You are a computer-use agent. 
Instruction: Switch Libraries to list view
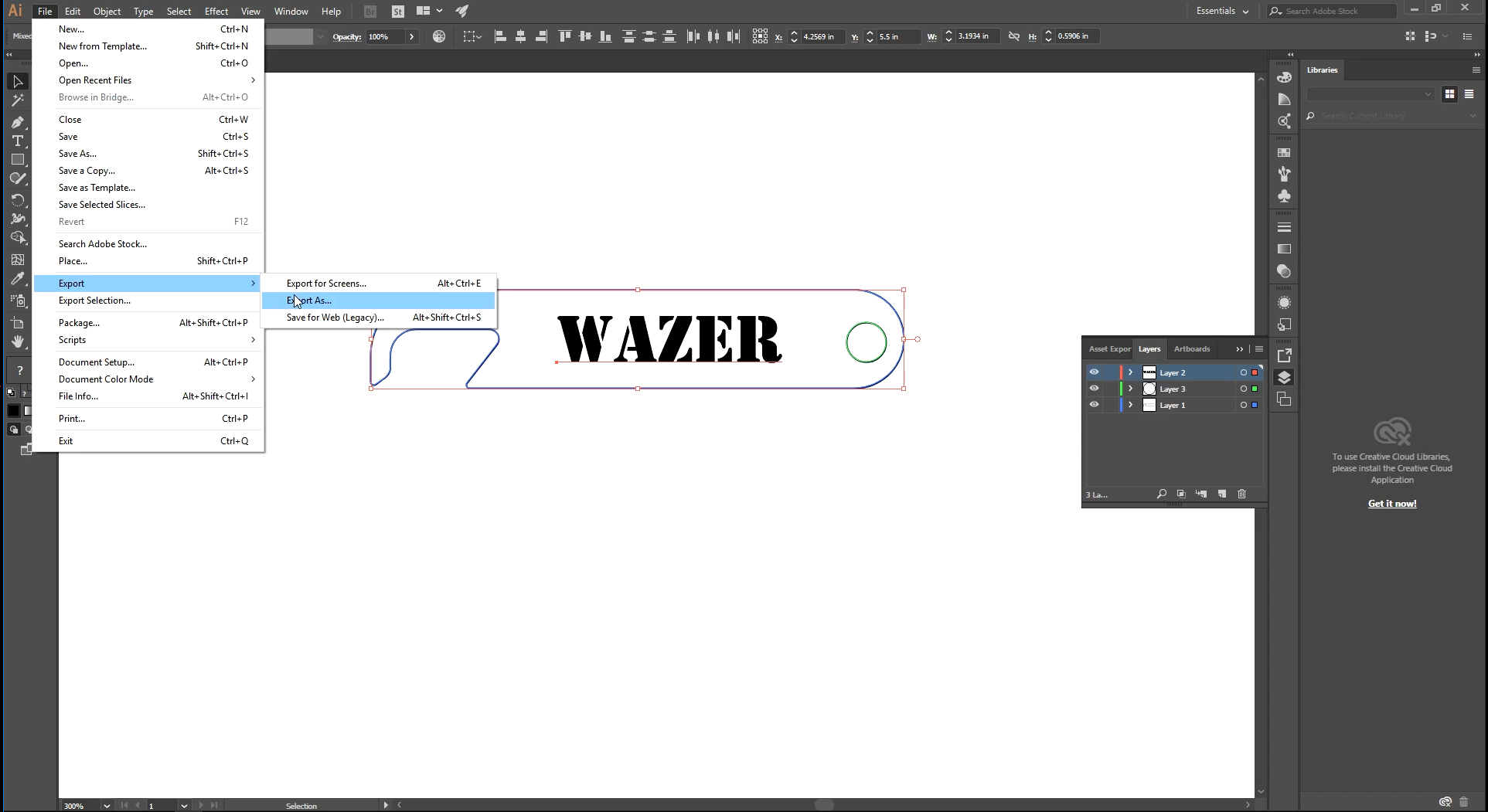pos(1469,93)
